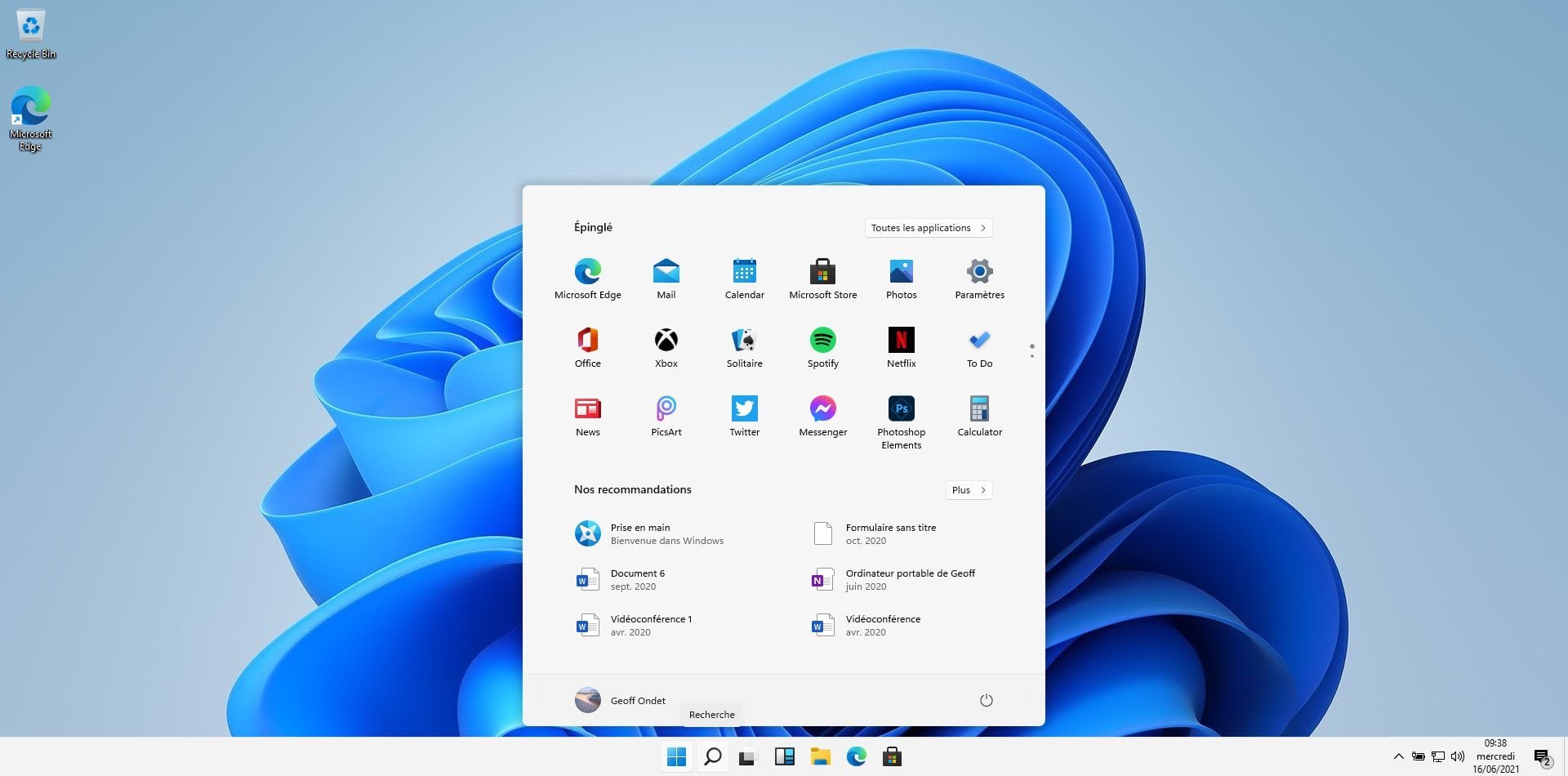
Task: Open Spotify from pinned apps
Action: click(822, 348)
